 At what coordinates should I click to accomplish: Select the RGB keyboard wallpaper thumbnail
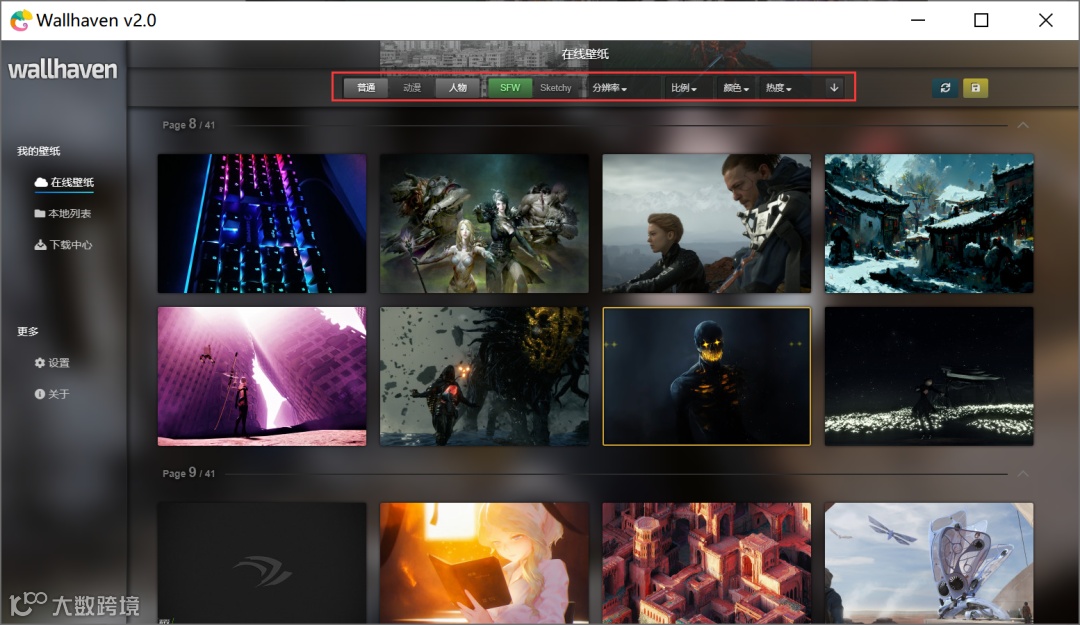pyautogui.click(x=262, y=223)
